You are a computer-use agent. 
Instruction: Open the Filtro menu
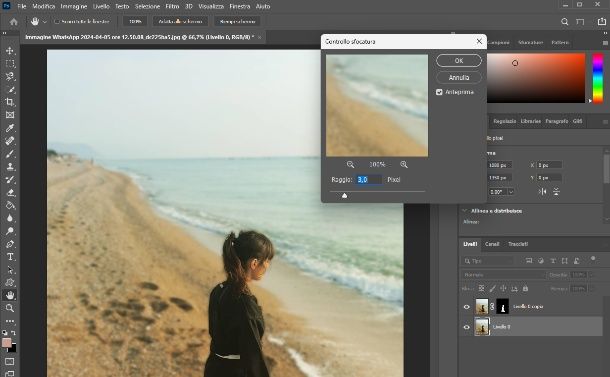pos(172,6)
